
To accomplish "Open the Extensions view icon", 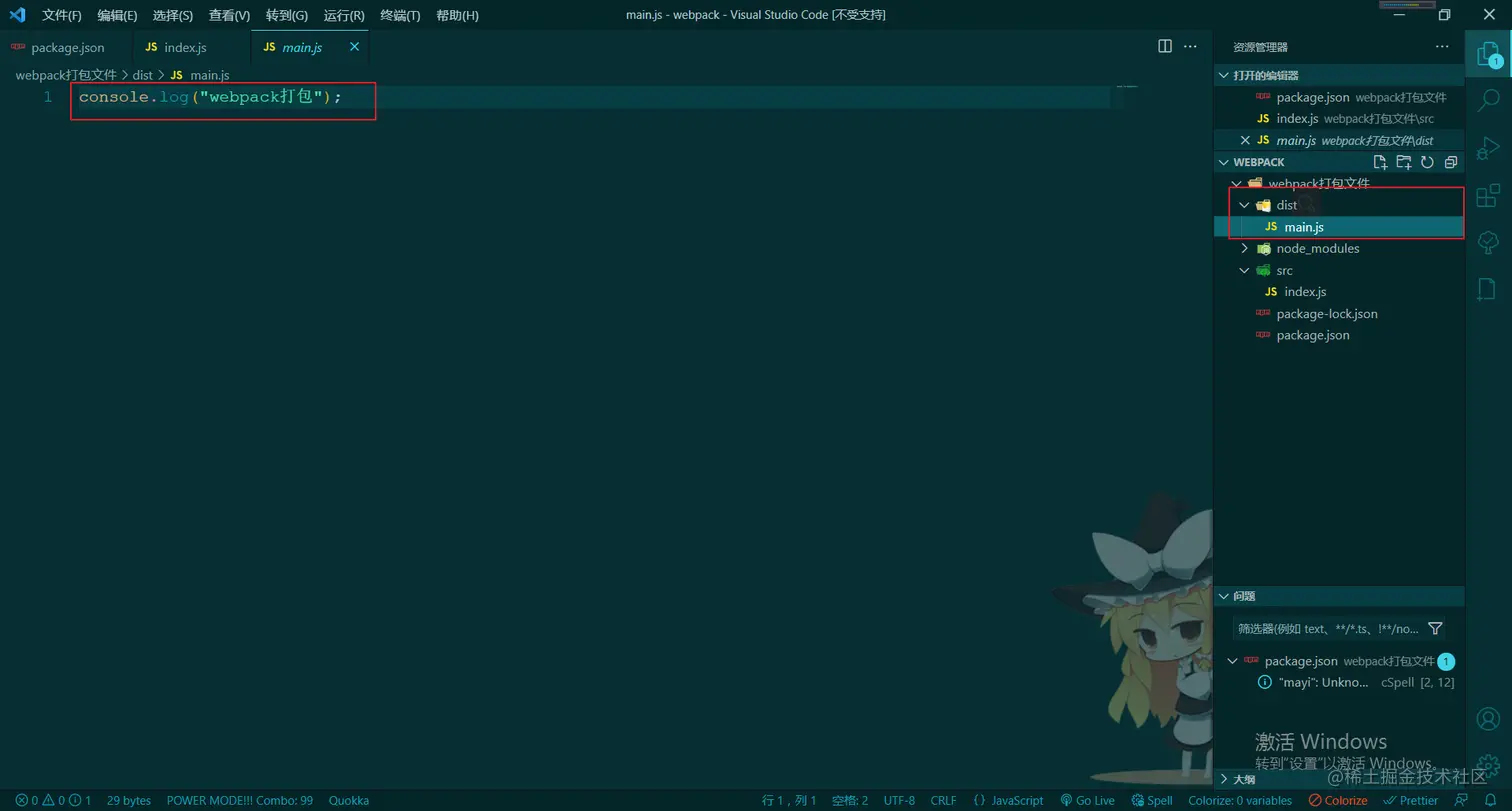I will 1488,195.
